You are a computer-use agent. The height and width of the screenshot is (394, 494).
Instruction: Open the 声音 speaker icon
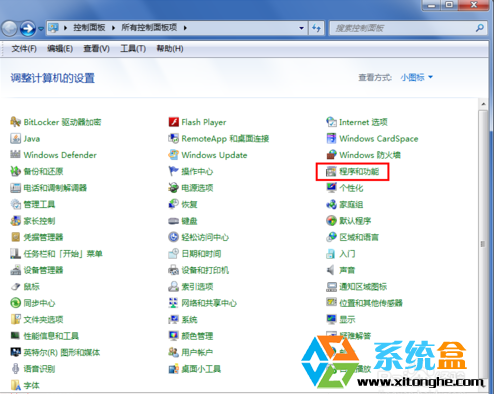point(331,270)
